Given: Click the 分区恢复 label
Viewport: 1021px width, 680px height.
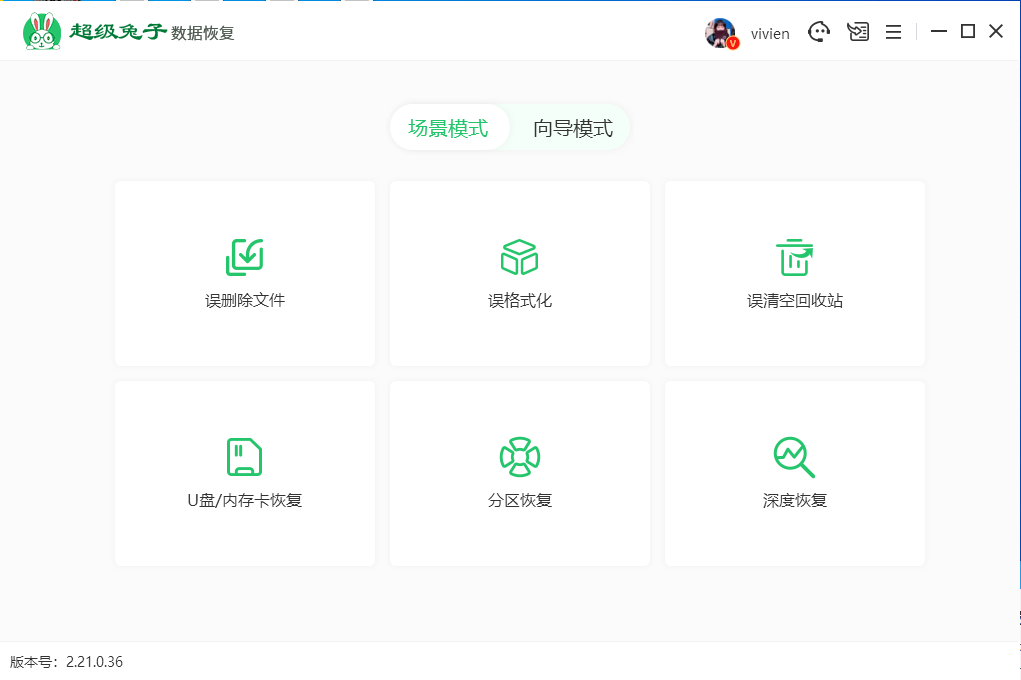Looking at the screenshot, I should 520,500.
